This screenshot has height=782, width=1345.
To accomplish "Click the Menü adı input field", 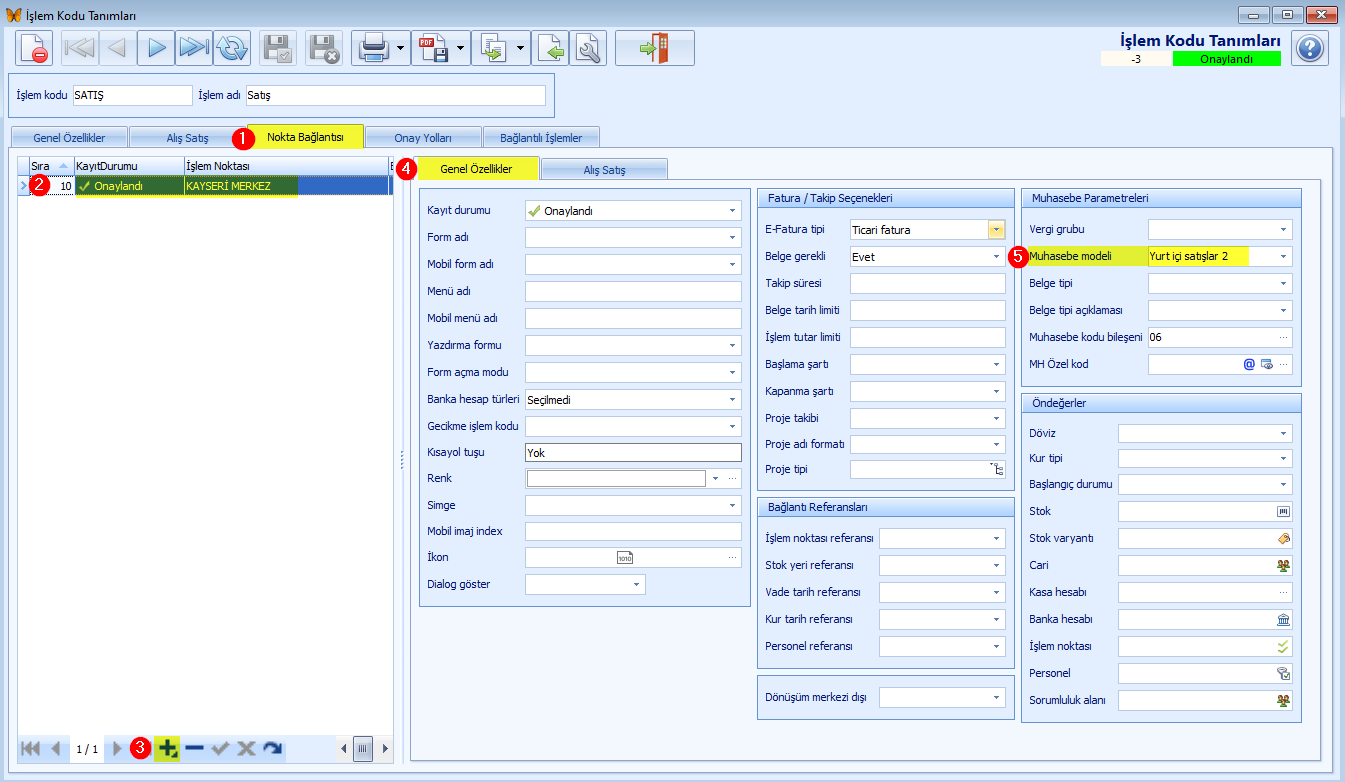I will 633,292.
